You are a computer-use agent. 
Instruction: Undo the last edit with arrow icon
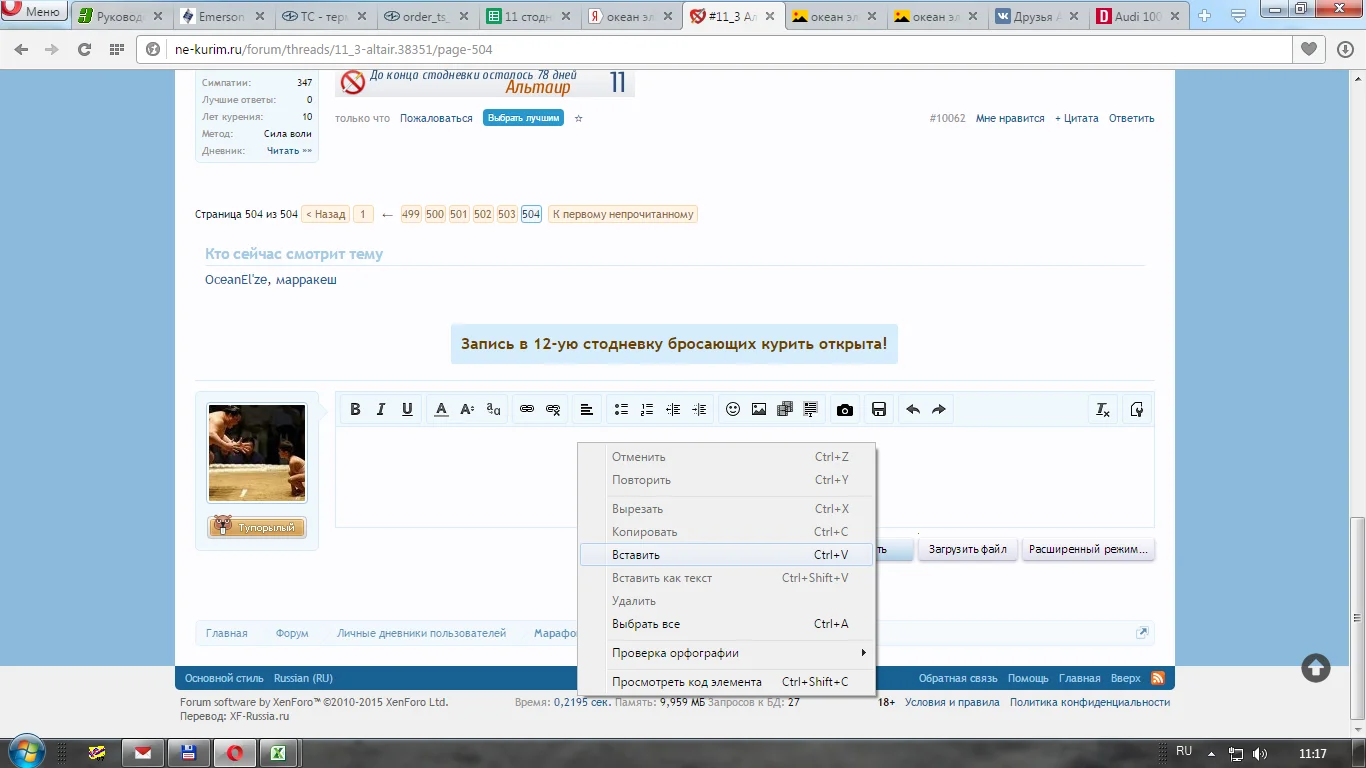tap(913, 410)
